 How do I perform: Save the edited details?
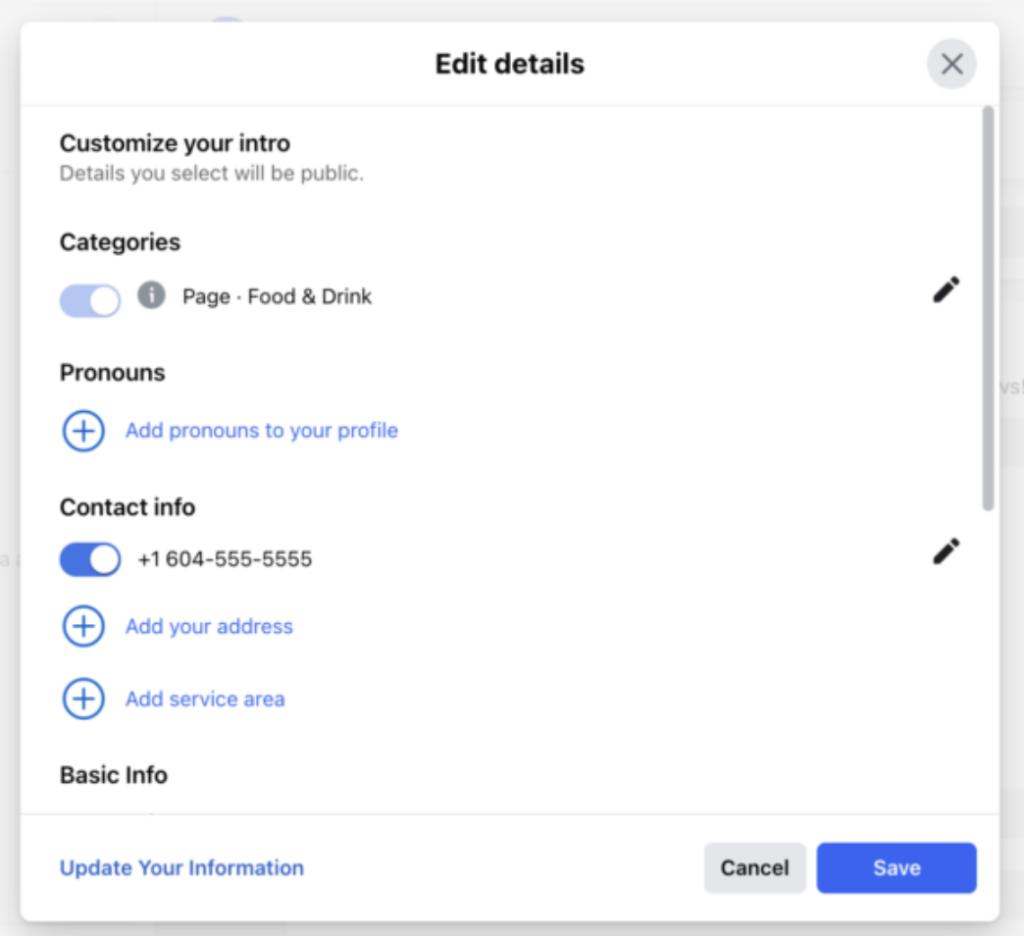click(x=897, y=867)
